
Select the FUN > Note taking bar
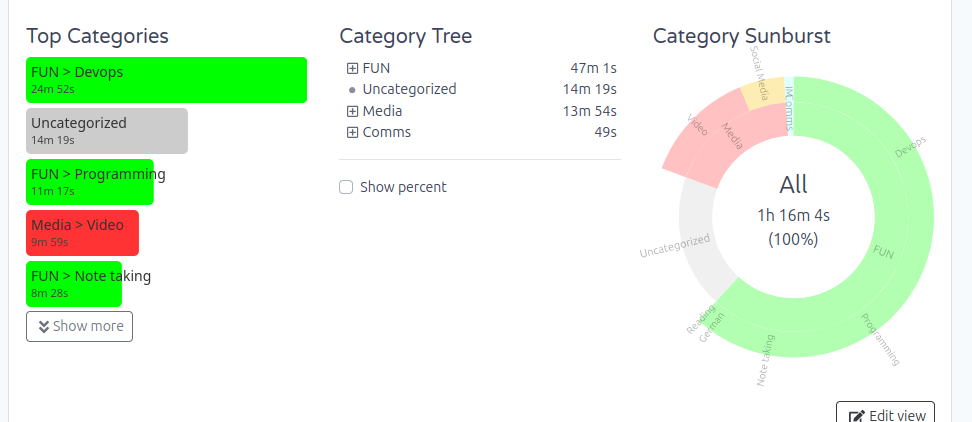coord(74,284)
